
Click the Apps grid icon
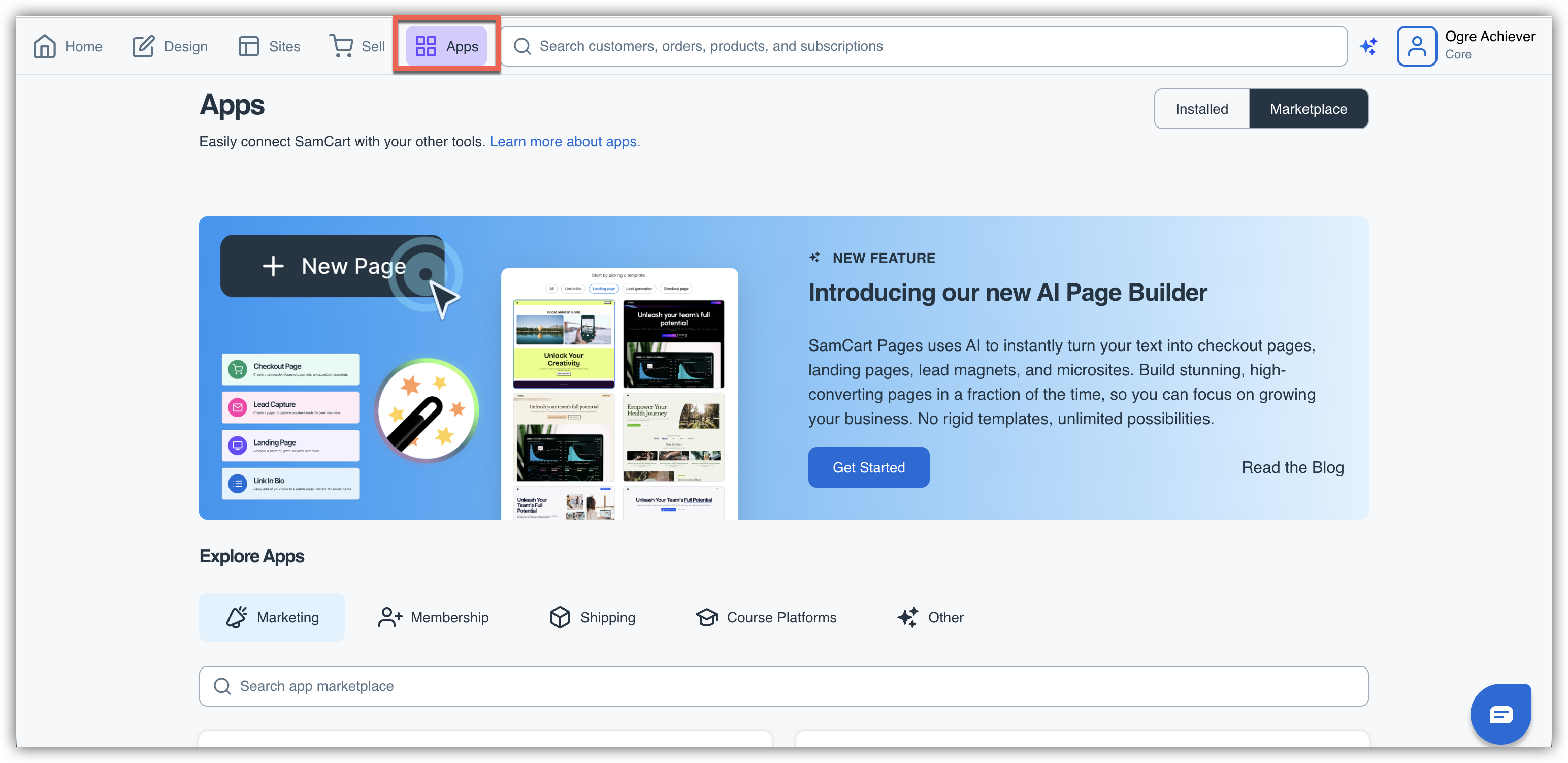426,46
